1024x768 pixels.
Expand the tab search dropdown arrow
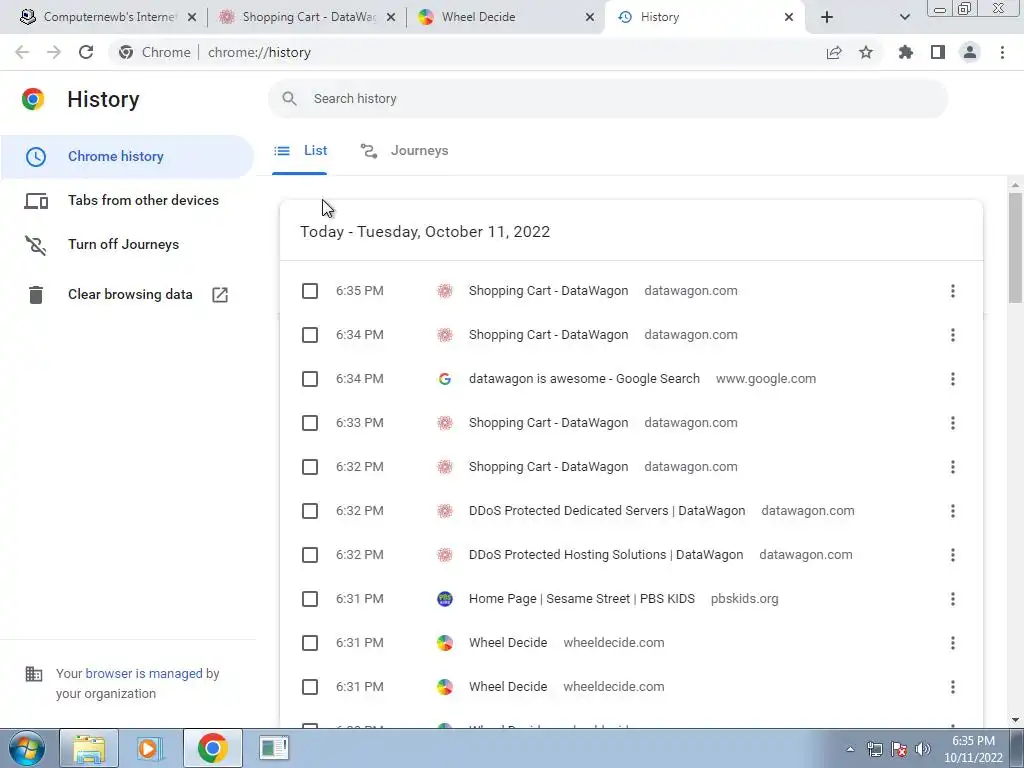904,17
